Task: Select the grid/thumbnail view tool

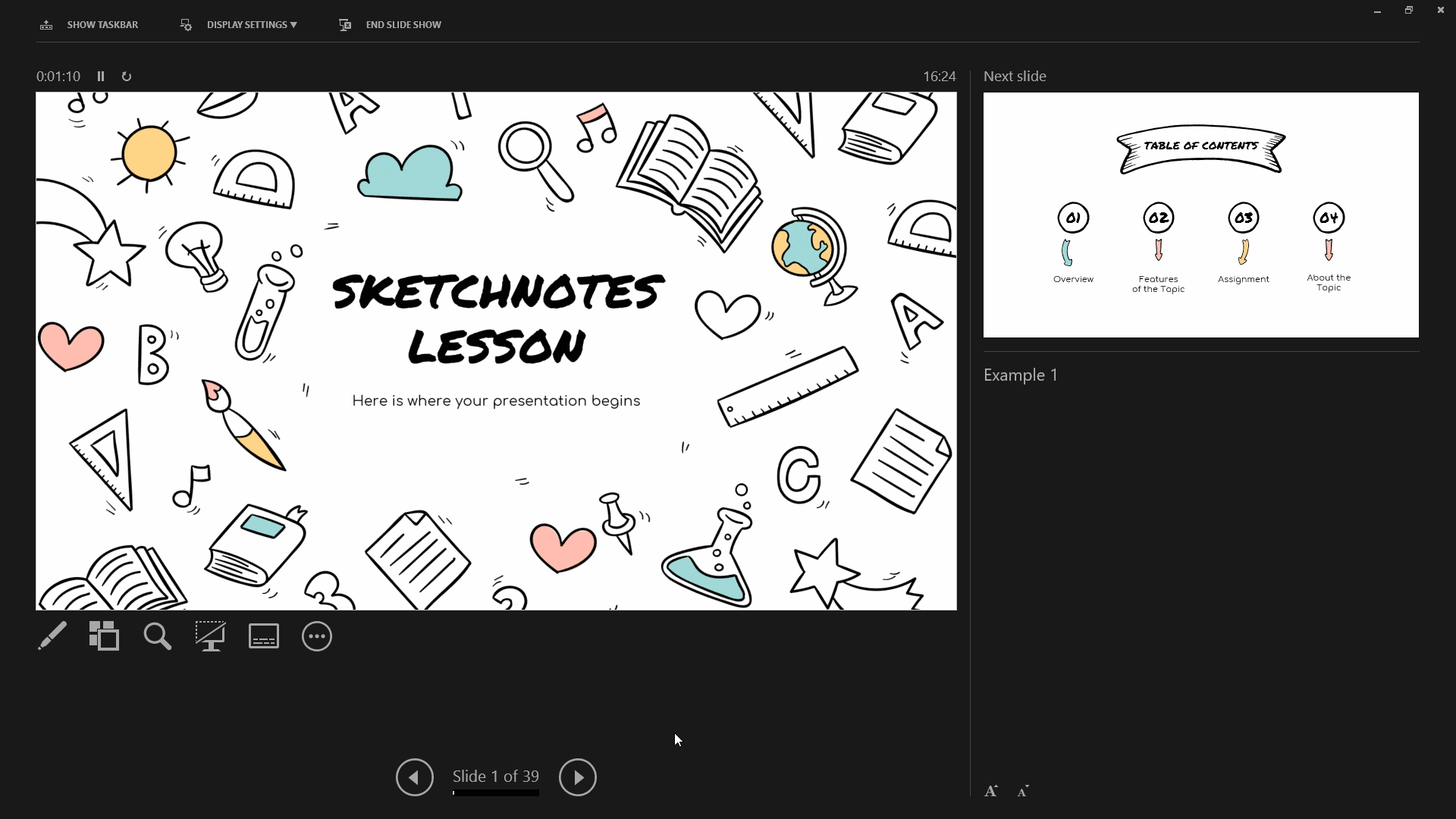Action: coord(105,636)
